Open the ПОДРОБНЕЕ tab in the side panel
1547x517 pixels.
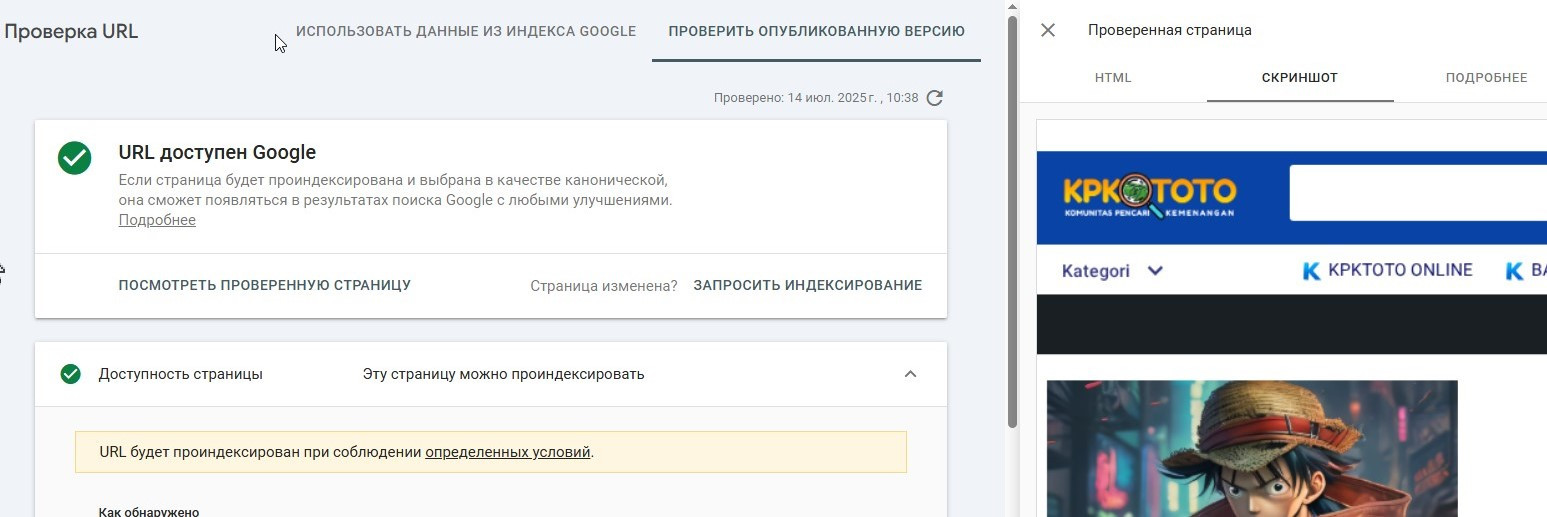[x=1486, y=78]
